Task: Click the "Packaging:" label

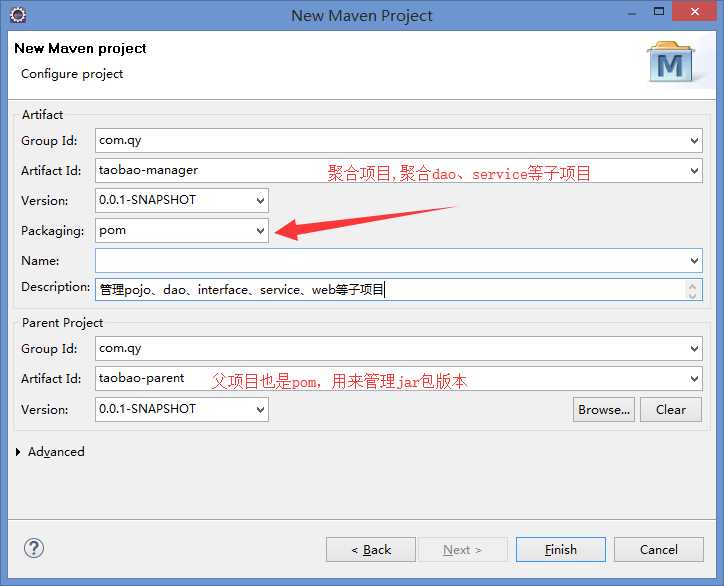Action: coord(53,231)
